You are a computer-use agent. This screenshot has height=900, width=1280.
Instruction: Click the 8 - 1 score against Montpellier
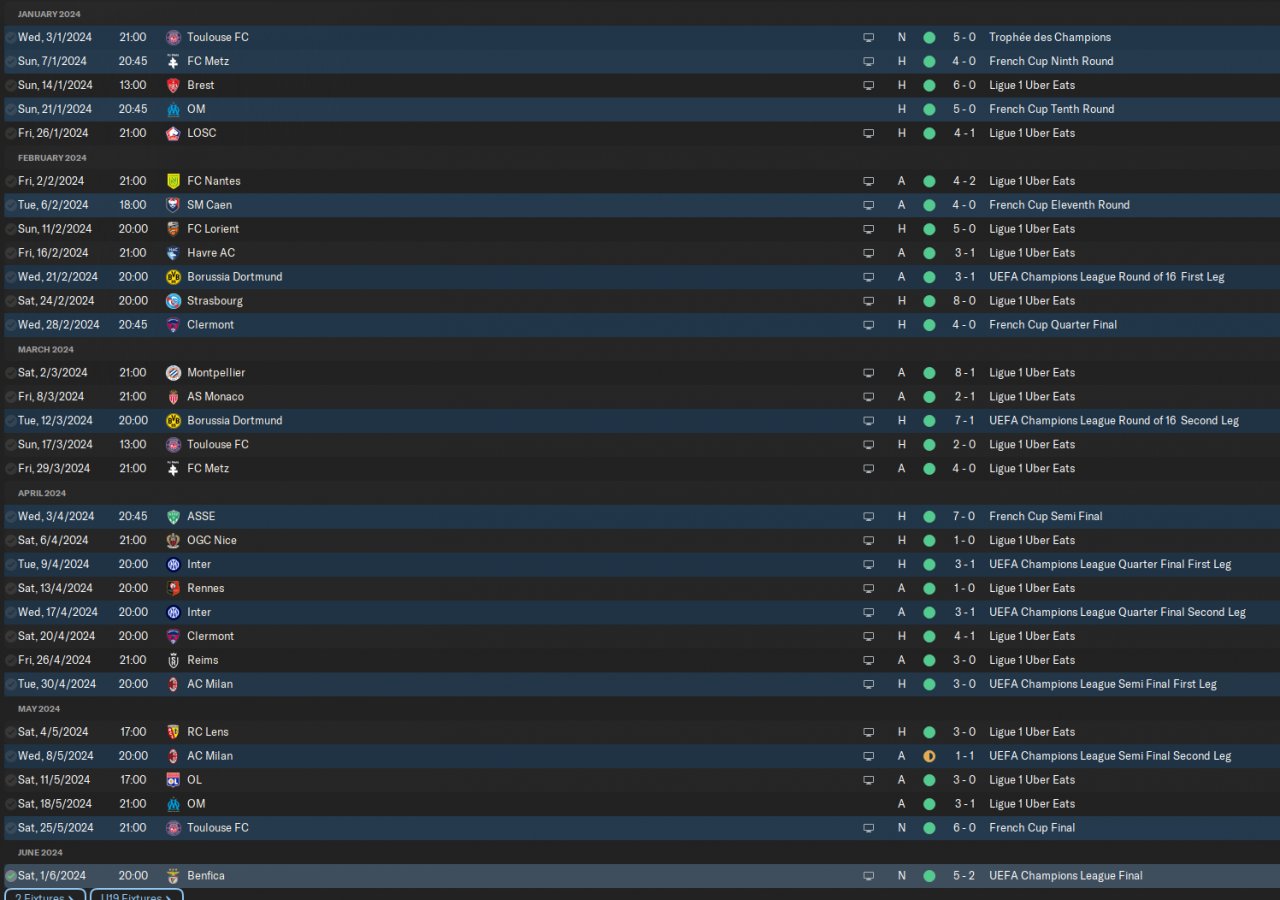pyautogui.click(x=964, y=373)
